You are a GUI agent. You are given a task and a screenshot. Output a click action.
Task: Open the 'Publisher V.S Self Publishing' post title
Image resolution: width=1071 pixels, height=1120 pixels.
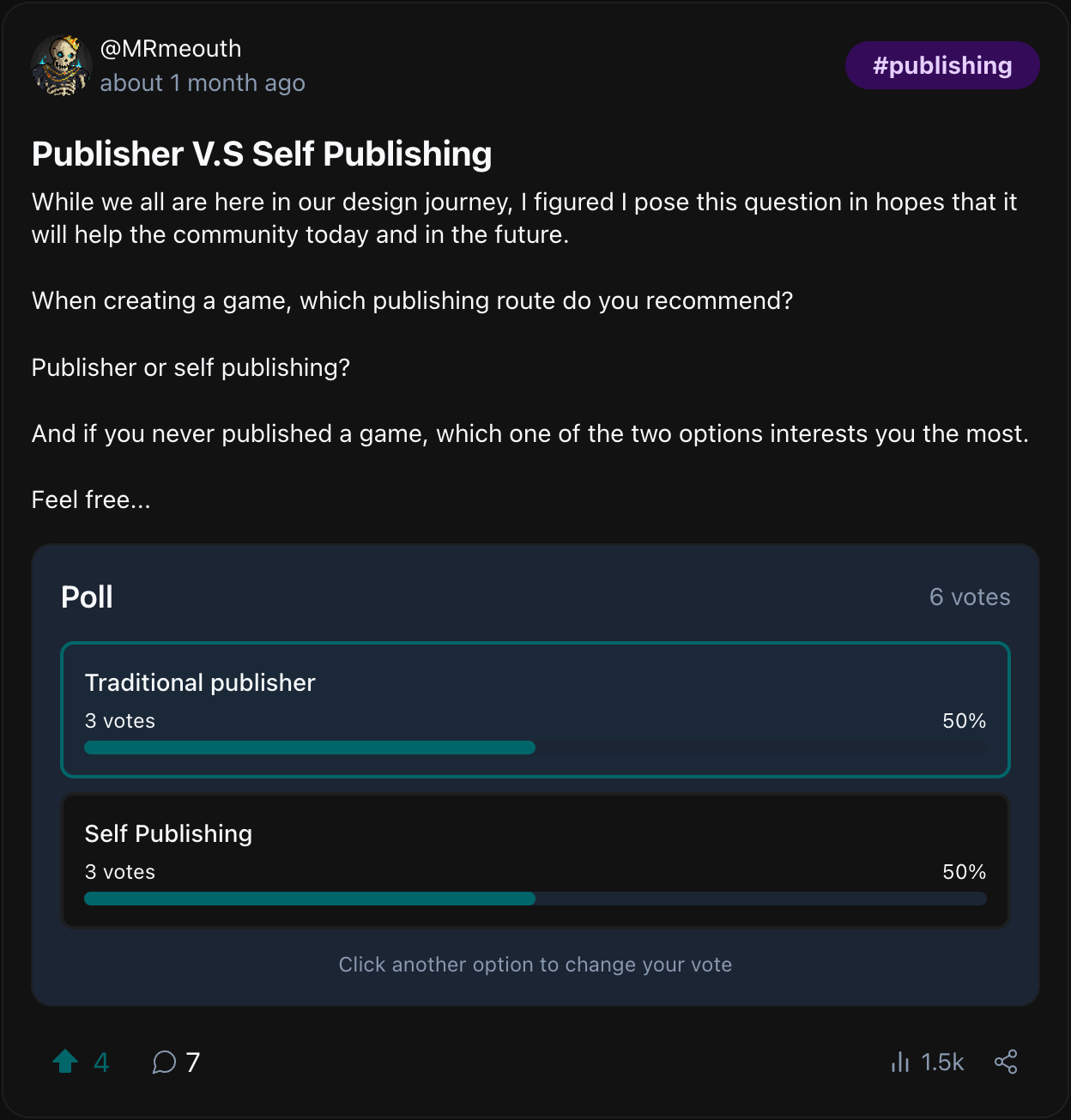tap(262, 154)
